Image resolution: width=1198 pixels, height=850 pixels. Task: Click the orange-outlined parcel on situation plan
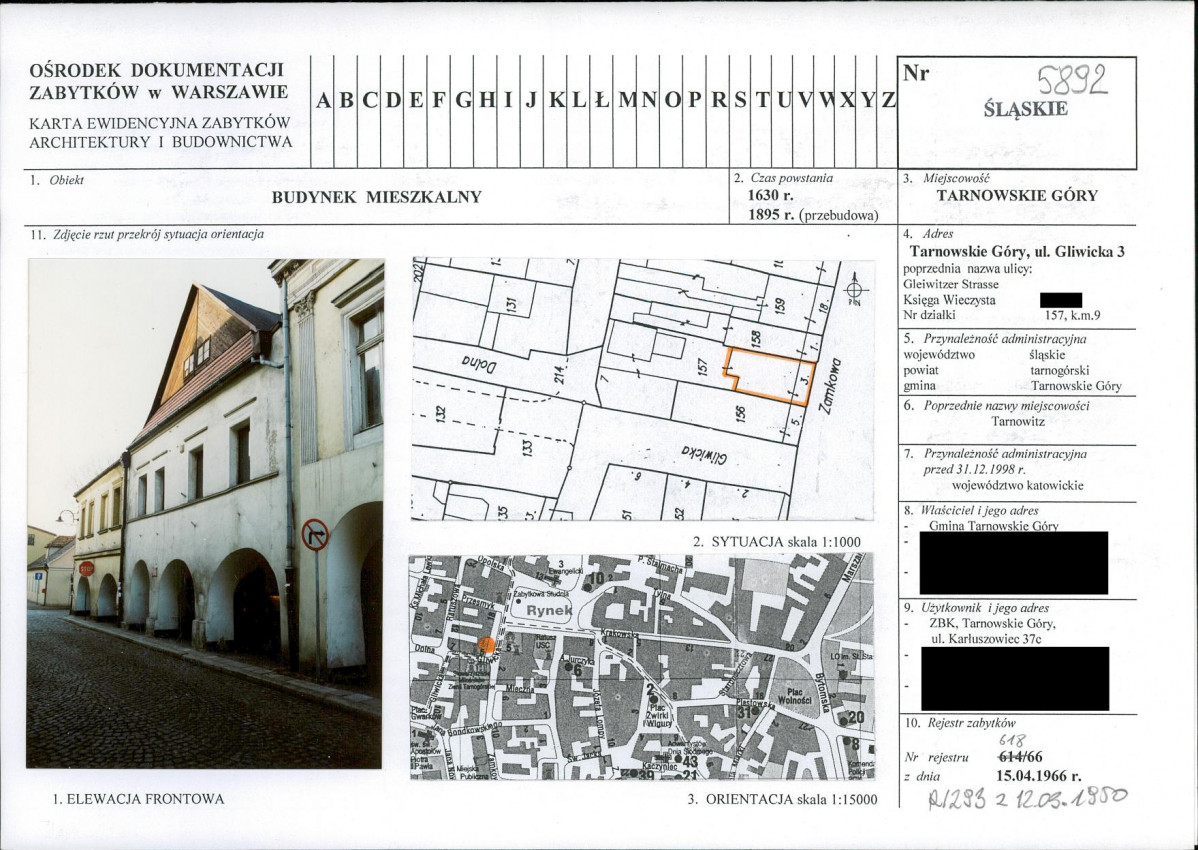tap(768, 375)
